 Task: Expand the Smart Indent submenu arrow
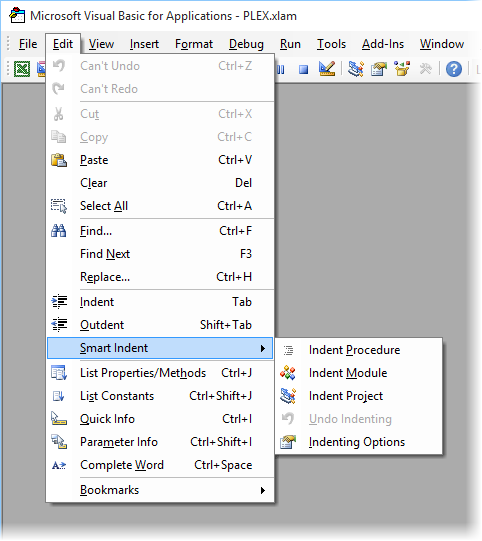click(x=263, y=348)
